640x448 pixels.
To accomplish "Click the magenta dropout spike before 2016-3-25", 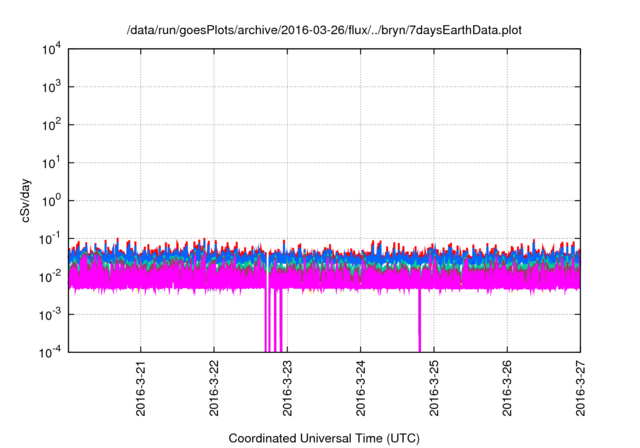I will 419,320.
